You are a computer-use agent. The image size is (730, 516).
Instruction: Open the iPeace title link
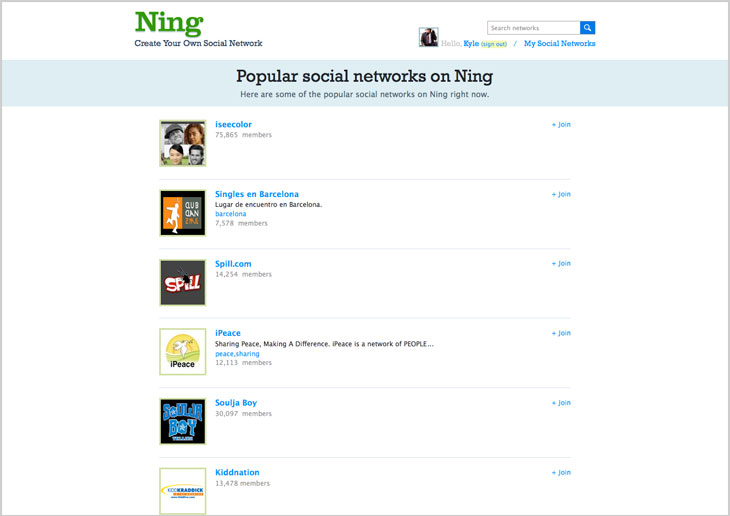[x=228, y=333]
